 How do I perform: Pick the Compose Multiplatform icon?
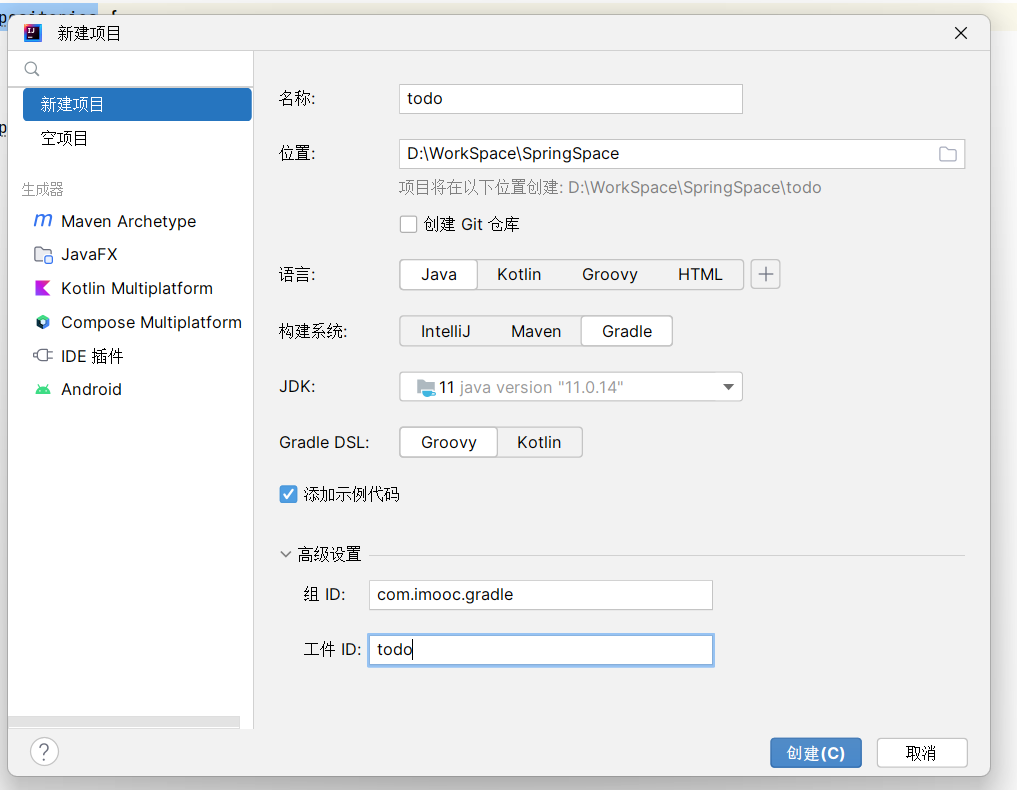[x=43, y=322]
